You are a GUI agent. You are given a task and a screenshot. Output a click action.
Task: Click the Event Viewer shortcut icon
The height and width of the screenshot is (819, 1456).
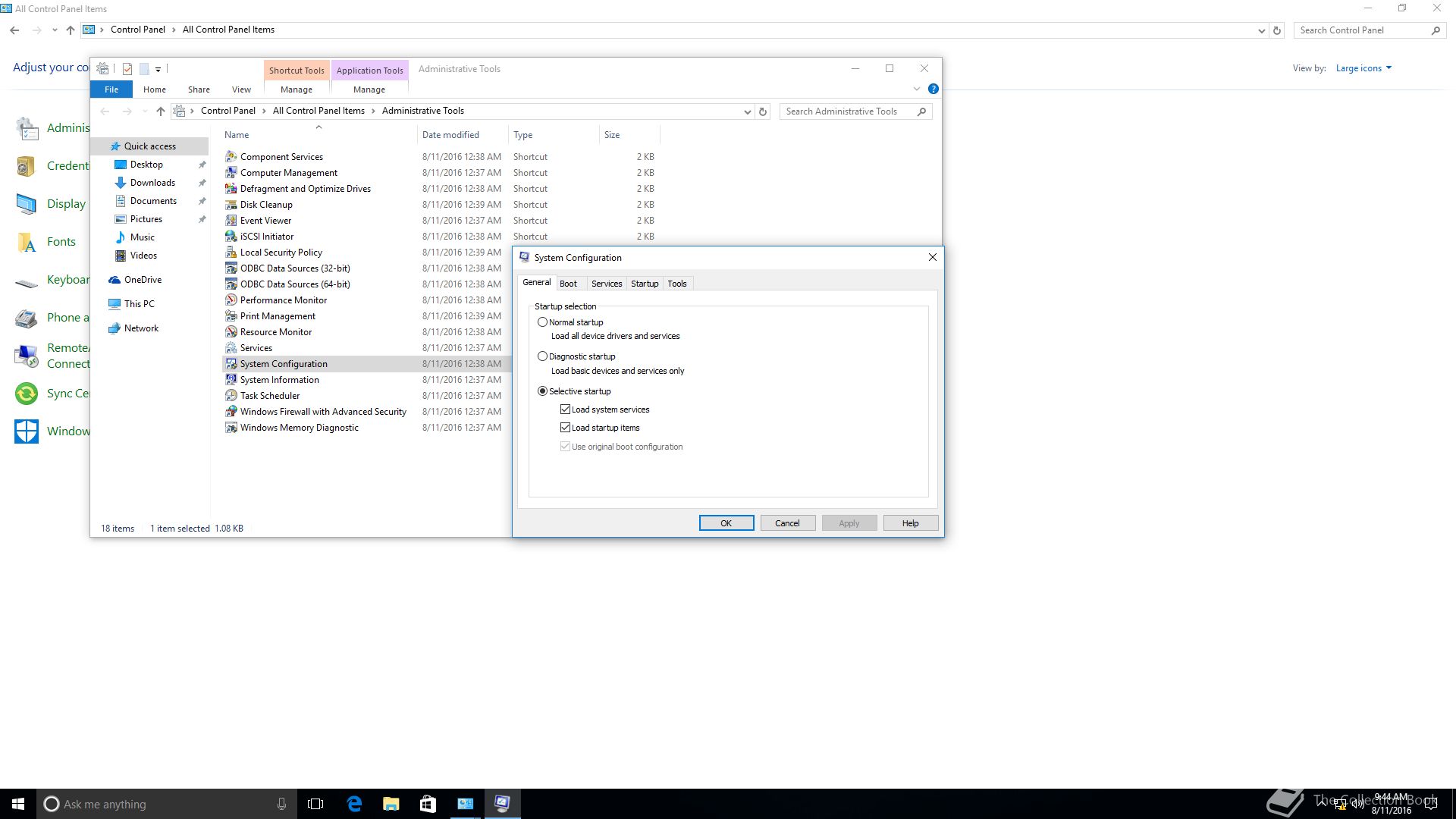(x=231, y=220)
